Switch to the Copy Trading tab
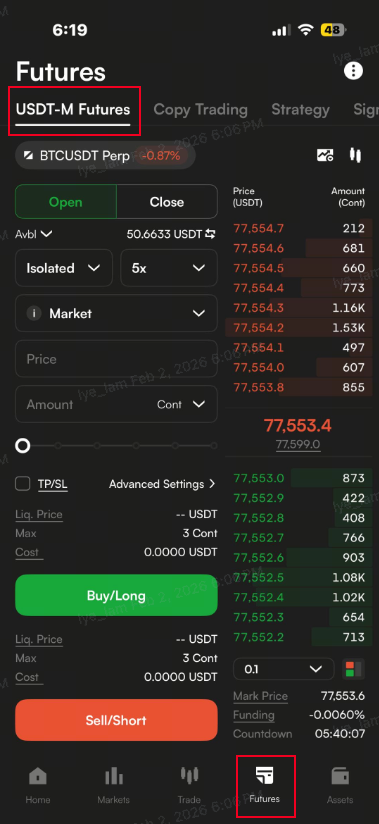 200,109
